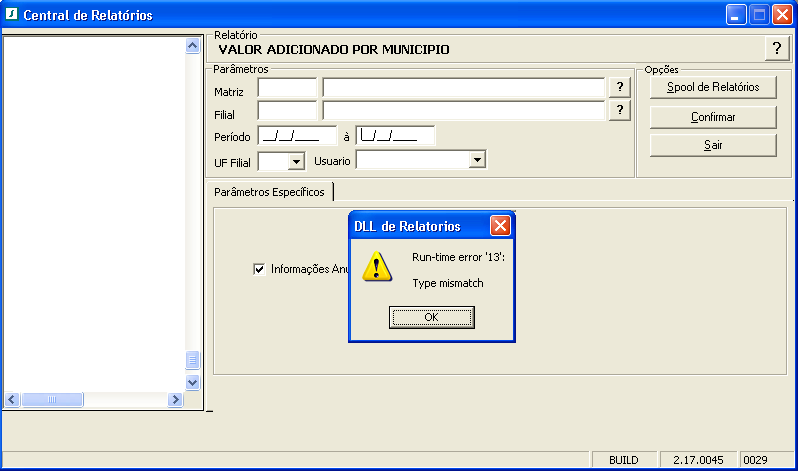Image resolution: width=800 pixels, height=471 pixels.
Task: Click left panel horizontal scrollbar thumb
Action: coord(52,400)
